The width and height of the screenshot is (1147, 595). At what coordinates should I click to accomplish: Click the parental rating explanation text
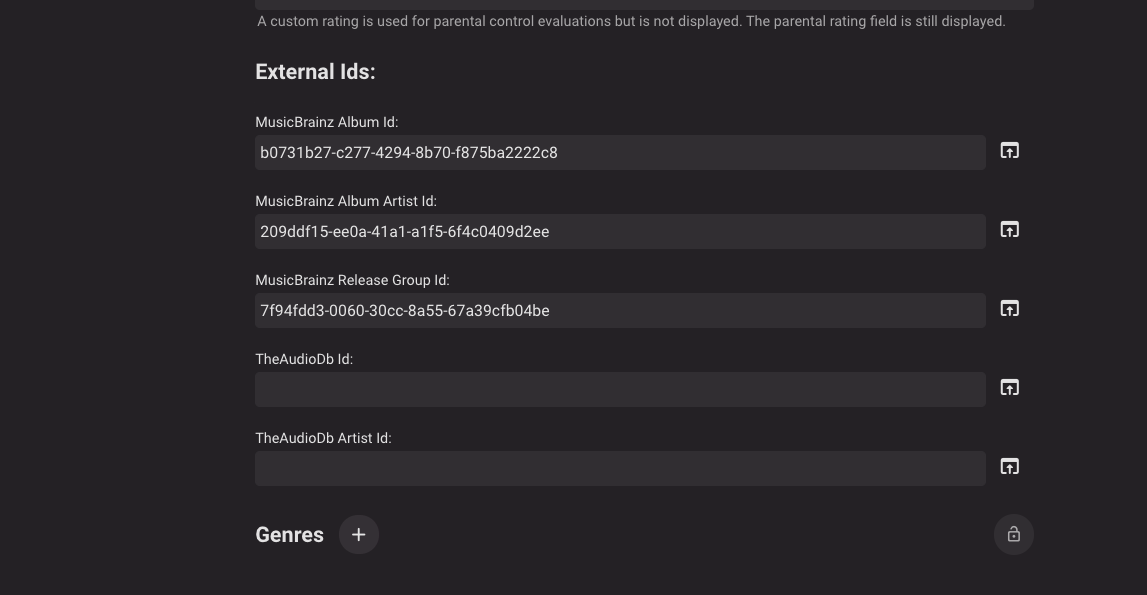click(x=630, y=20)
